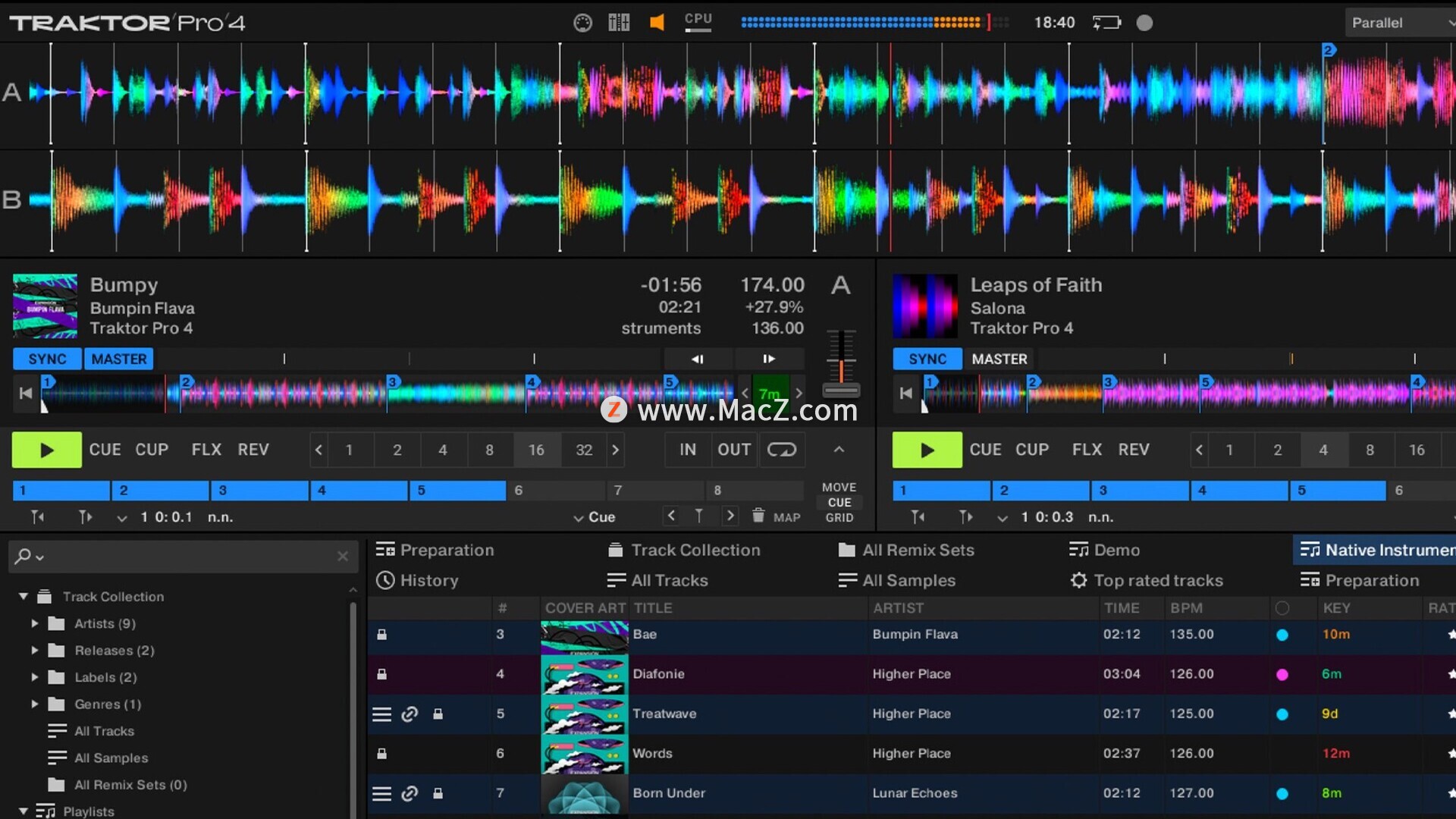The image size is (1456, 819).
Task: Skip to track start on deck A
Action: click(26, 393)
